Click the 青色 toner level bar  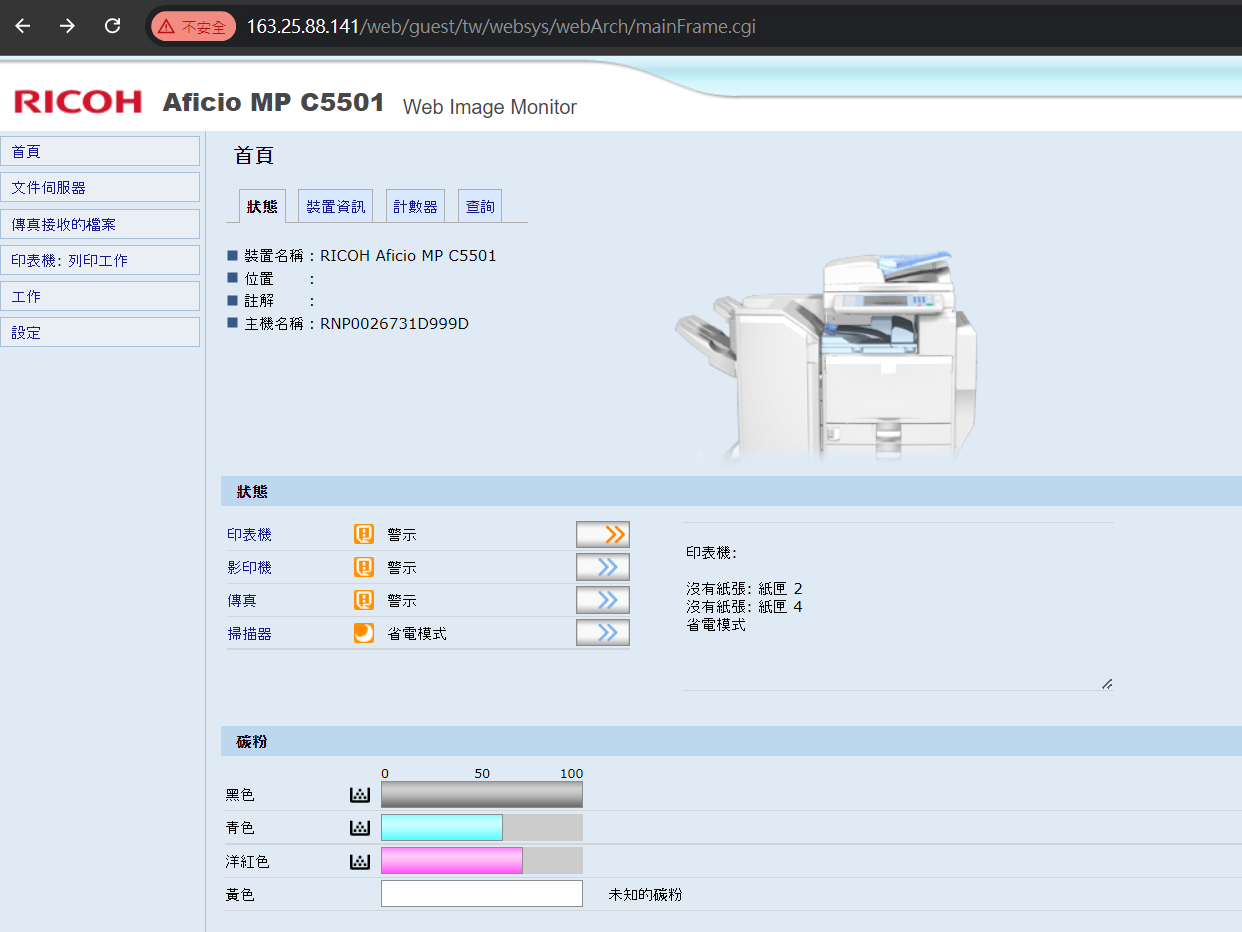pyautogui.click(x=482, y=828)
